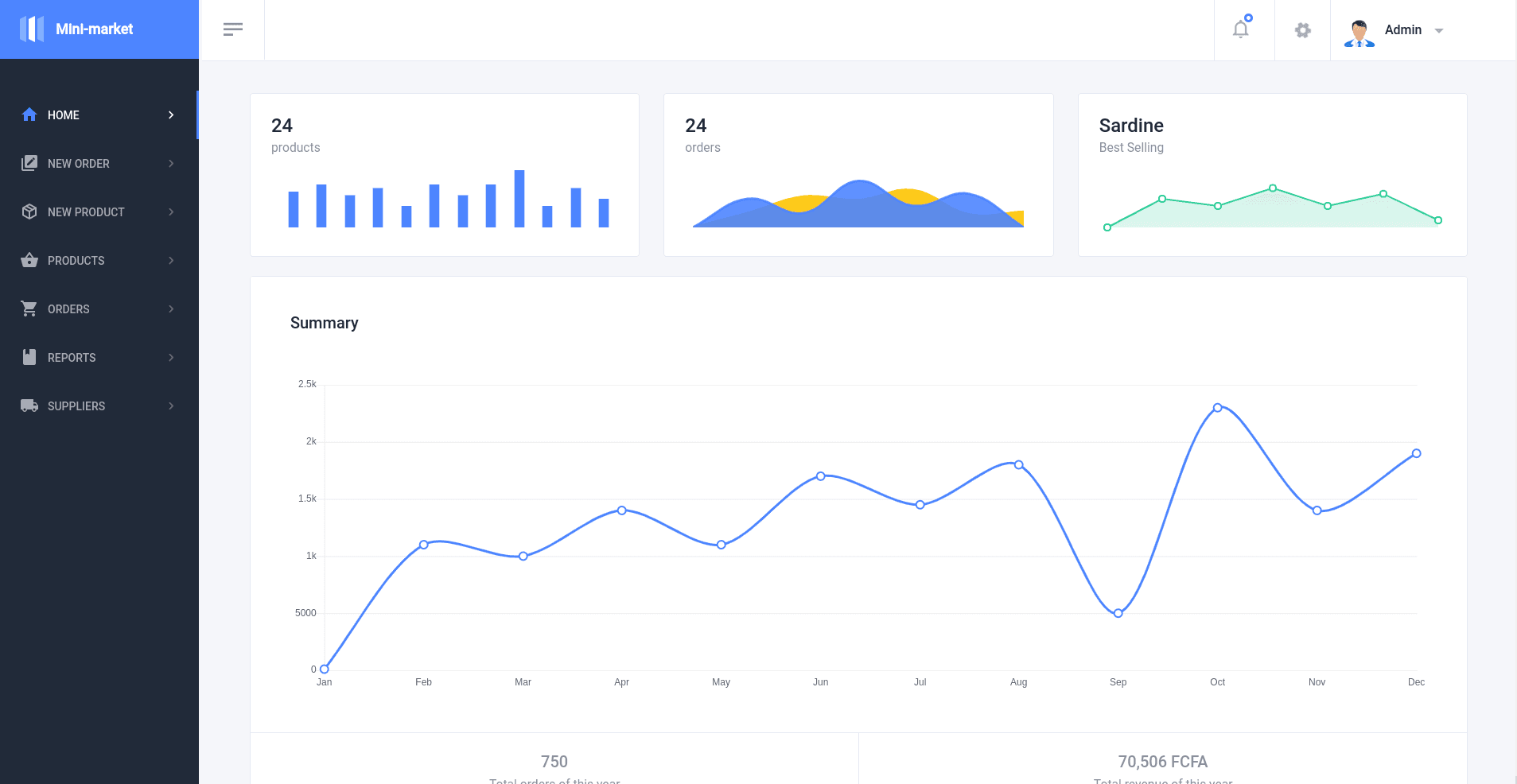Click the Home house icon
This screenshot has width=1517, height=784.
29,114
